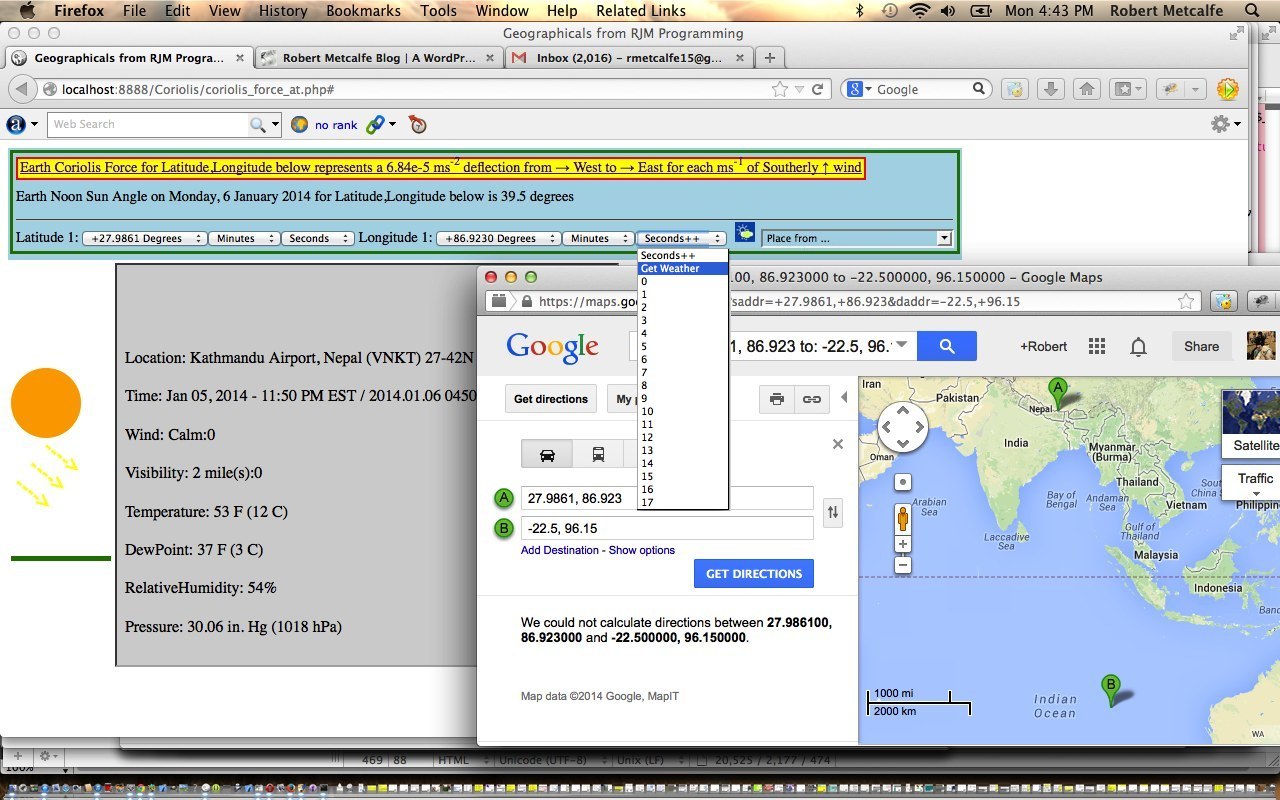Click Google account profile photo
This screenshot has height=800, width=1280.
(1262, 346)
